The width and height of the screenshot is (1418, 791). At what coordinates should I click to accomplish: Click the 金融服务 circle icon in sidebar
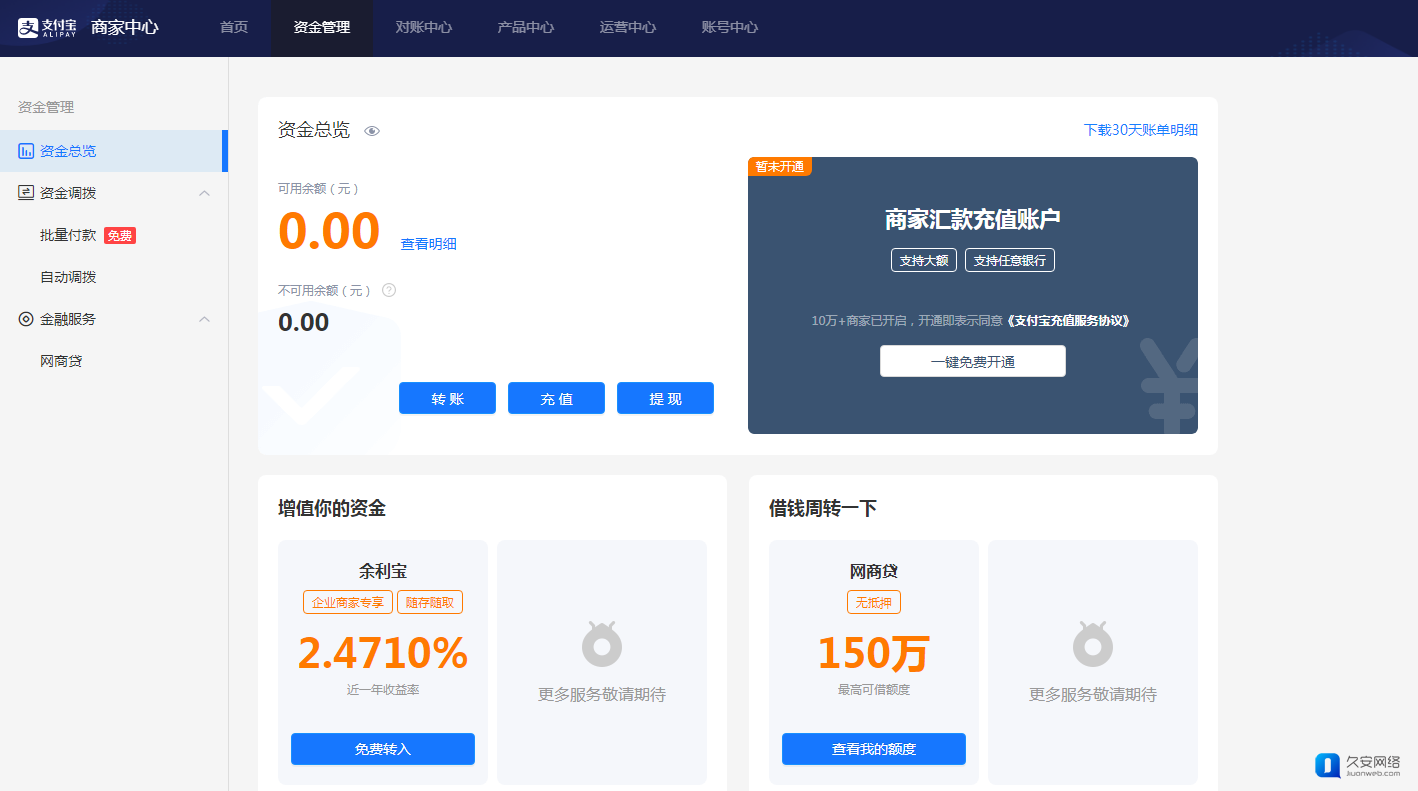[x=26, y=319]
